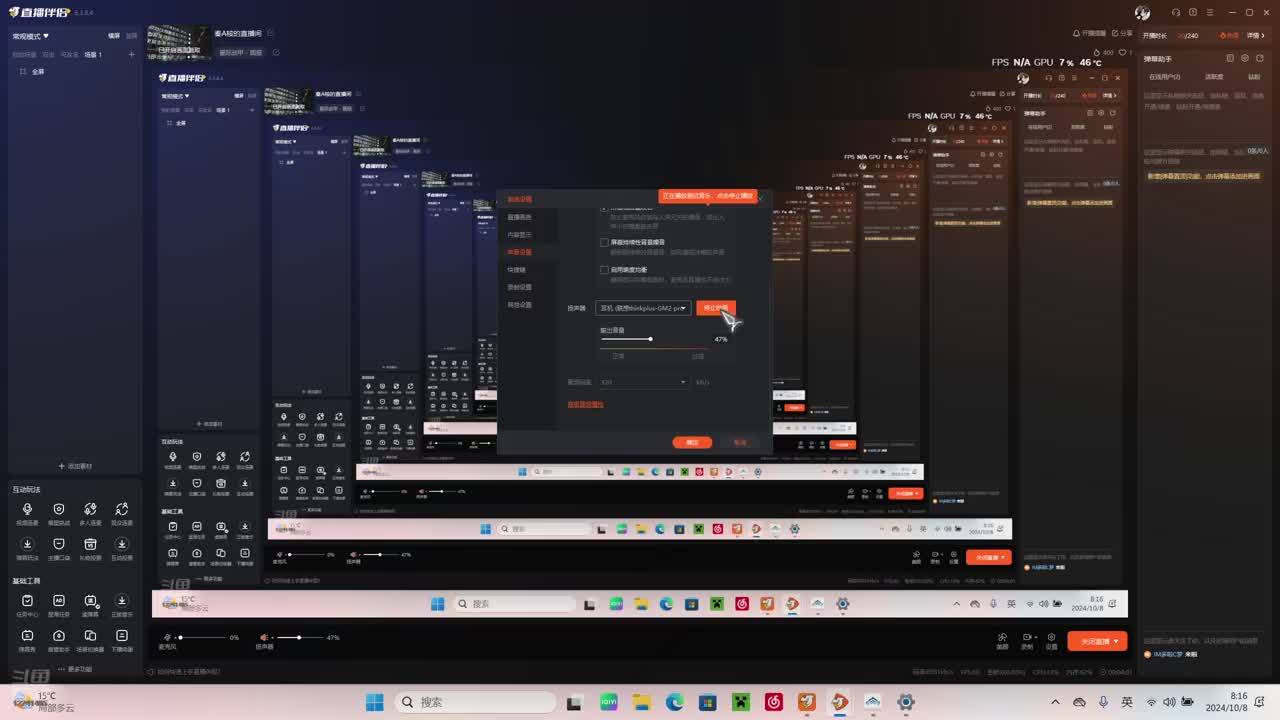Open the 多人连麦 interactive tool
The image size is (1280, 720).
(x=90, y=510)
